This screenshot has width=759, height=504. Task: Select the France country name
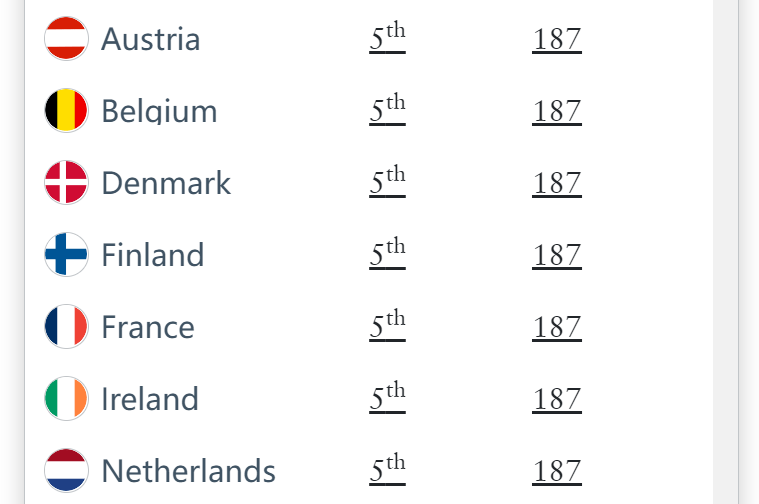[x=148, y=328]
